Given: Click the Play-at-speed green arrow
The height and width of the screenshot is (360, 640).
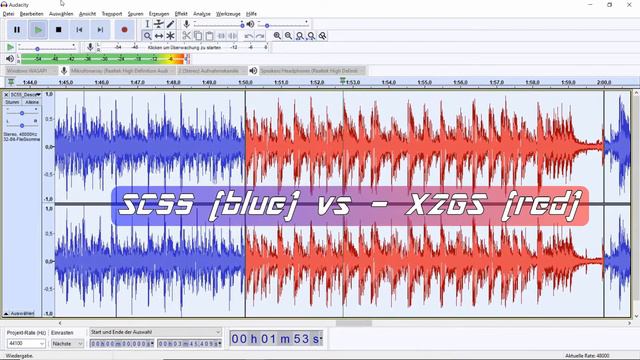Looking at the screenshot, I should tap(10, 47).
